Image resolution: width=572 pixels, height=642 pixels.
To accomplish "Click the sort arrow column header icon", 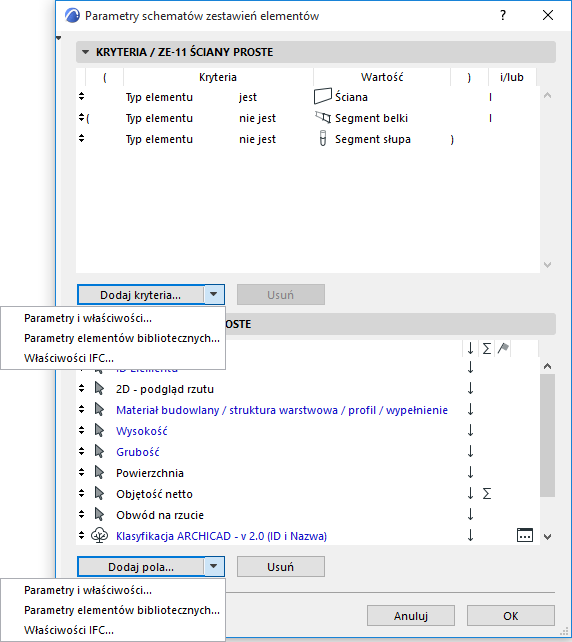I will click(470, 349).
